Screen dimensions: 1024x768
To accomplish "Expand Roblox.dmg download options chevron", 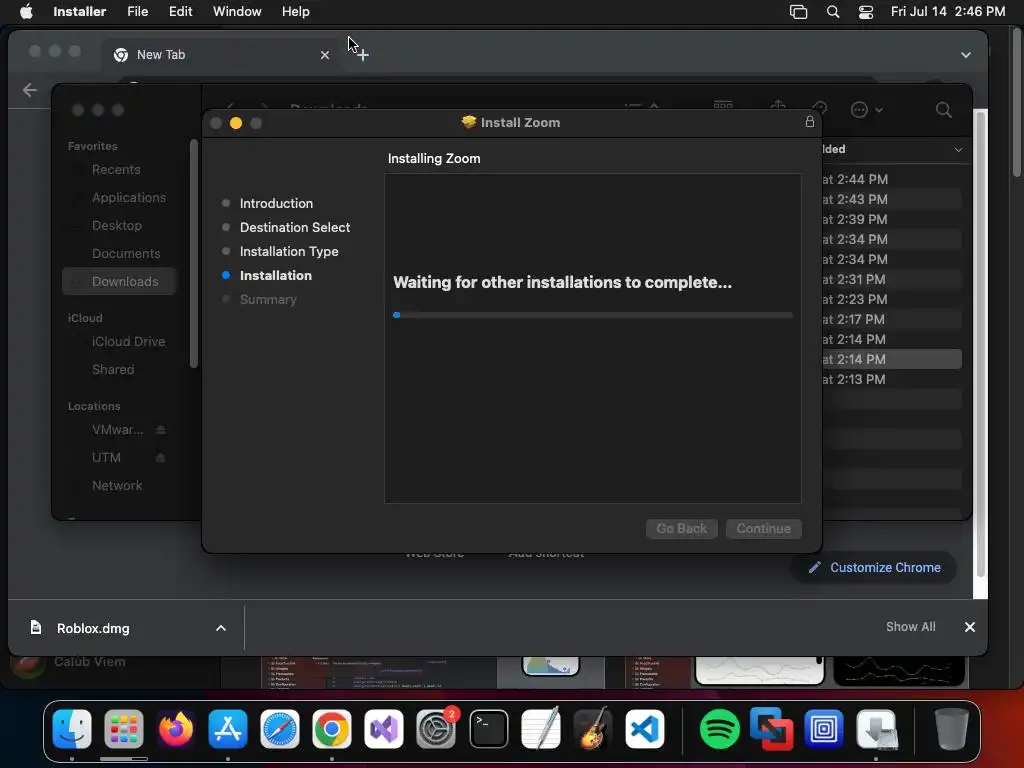I will 221,628.
